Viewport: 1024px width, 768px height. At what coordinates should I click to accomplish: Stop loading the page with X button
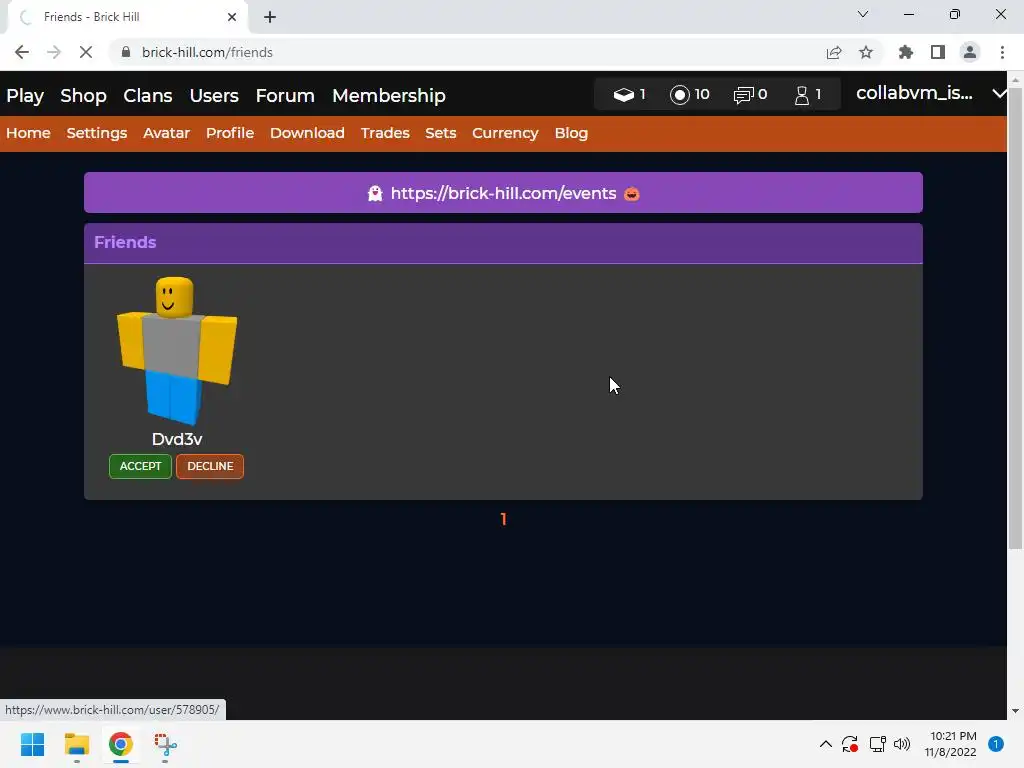[86, 52]
